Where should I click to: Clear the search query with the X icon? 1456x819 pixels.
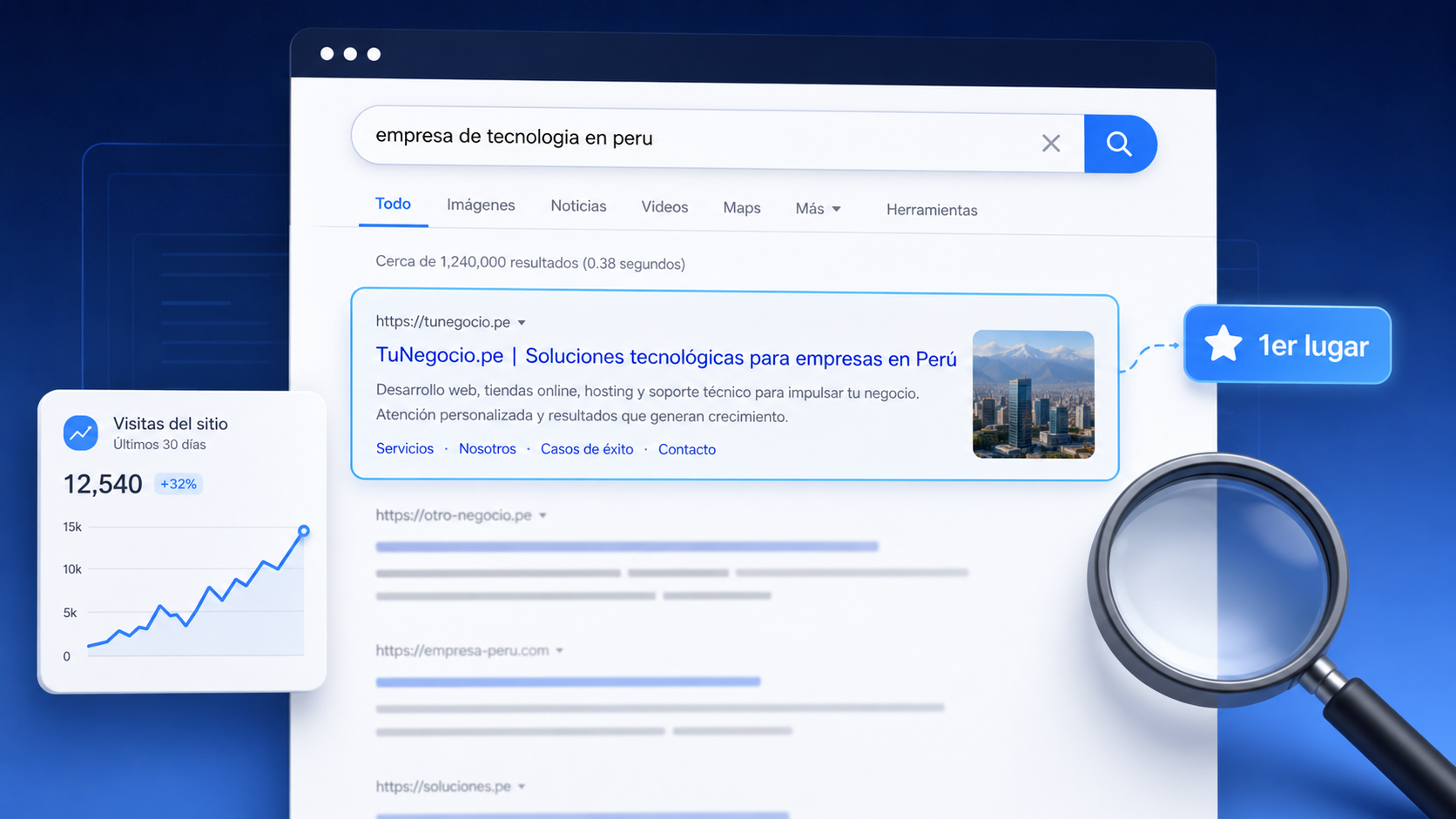tap(1051, 143)
